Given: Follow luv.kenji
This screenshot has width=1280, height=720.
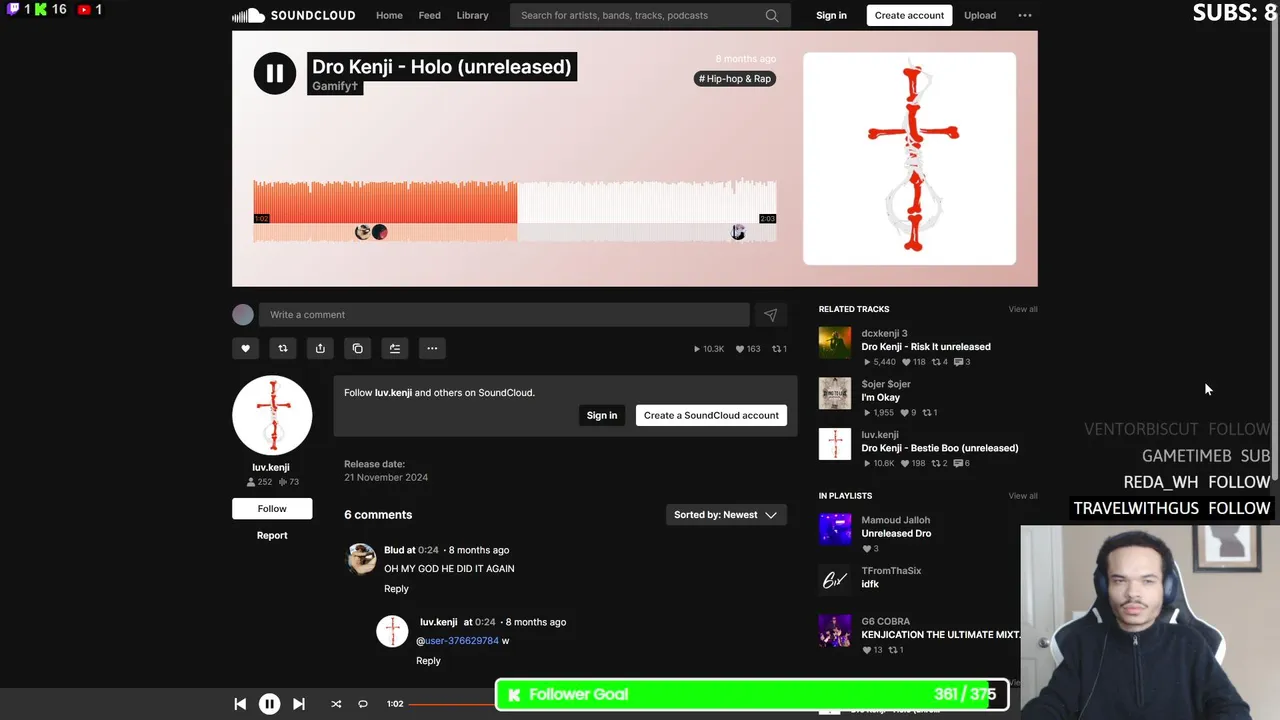Looking at the screenshot, I should tap(272, 508).
